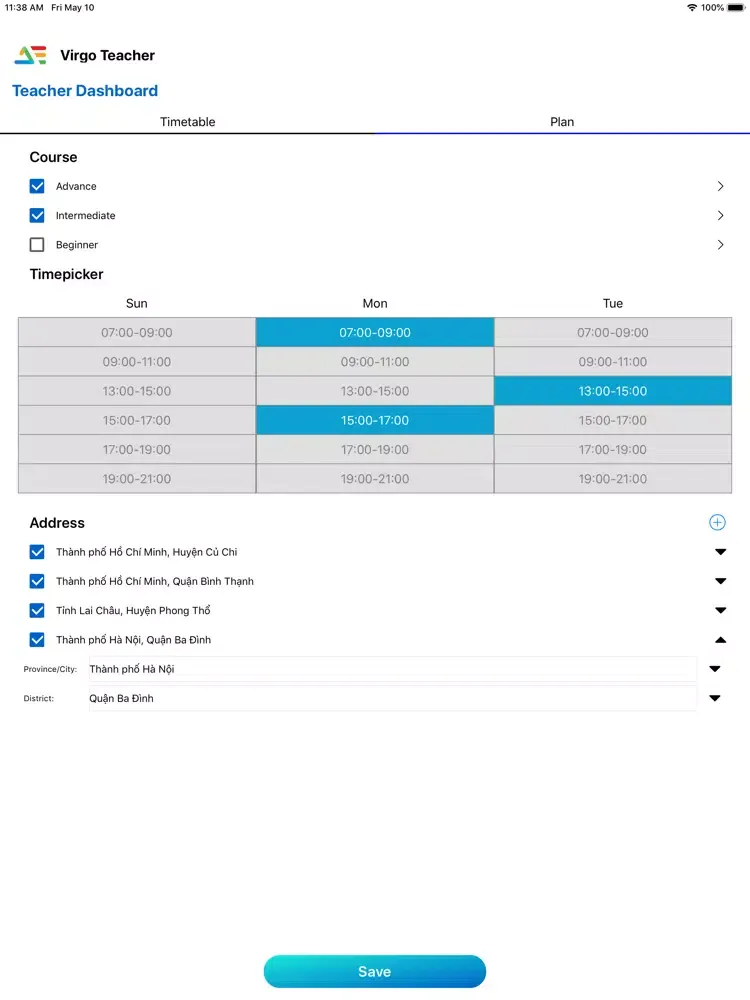The height and width of the screenshot is (1000, 750).
Task: Click the Advance course label
Action: 76,186
